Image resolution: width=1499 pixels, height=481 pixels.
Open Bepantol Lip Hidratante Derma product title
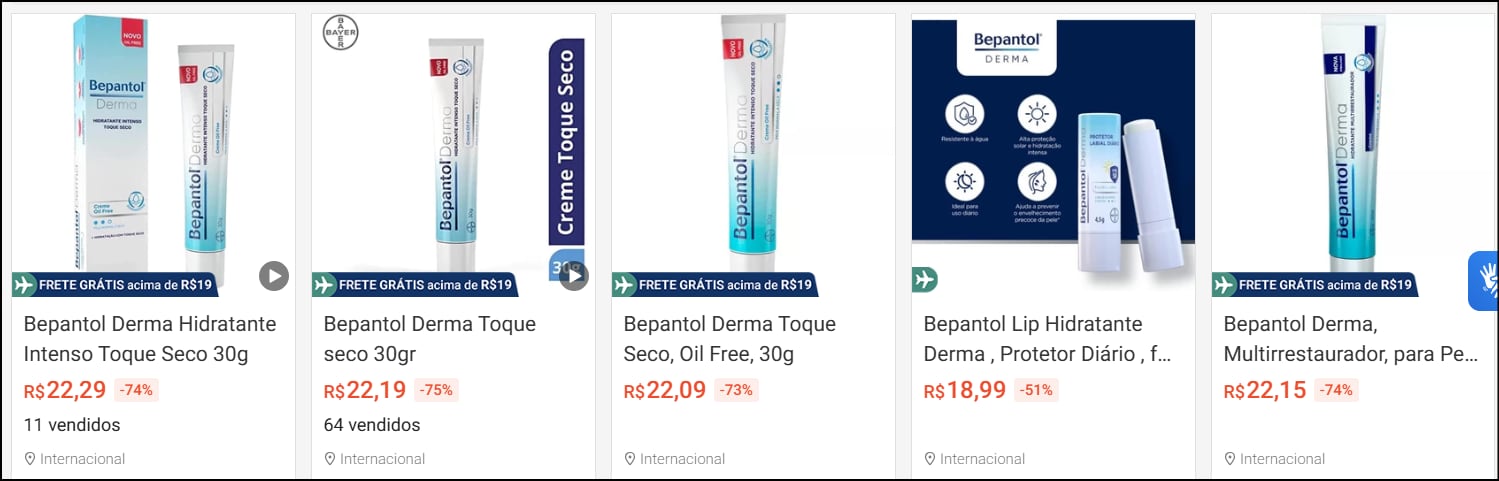point(1047,339)
